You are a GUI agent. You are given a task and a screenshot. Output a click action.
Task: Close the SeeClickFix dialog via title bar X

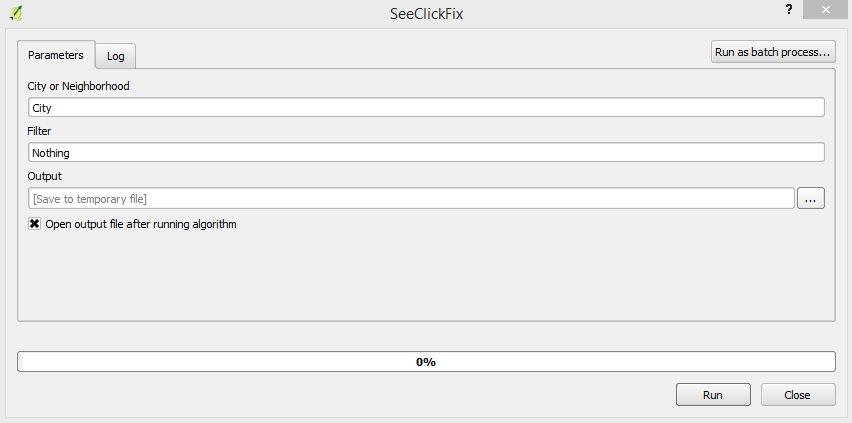point(826,10)
